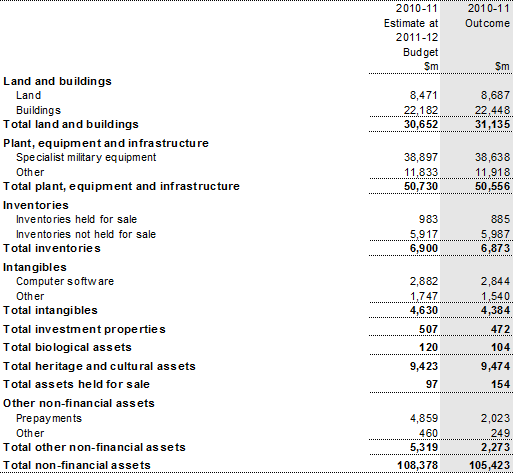Click the 'Prepayments' label
The image size is (513, 473).
(49, 418)
